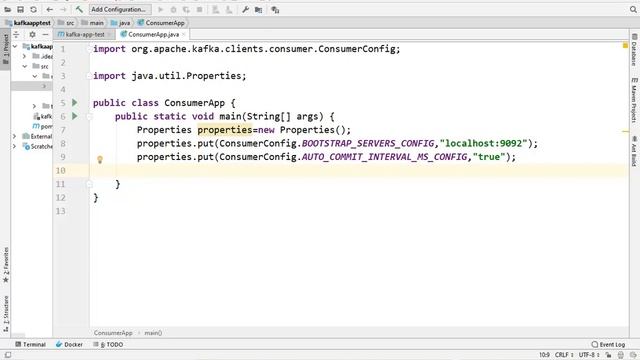
Task: Open the Favorites side tool window
Action: click(x=5, y=265)
